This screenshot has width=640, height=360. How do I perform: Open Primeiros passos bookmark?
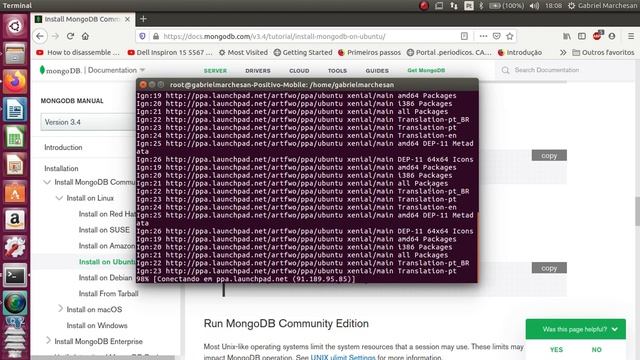click(369, 52)
